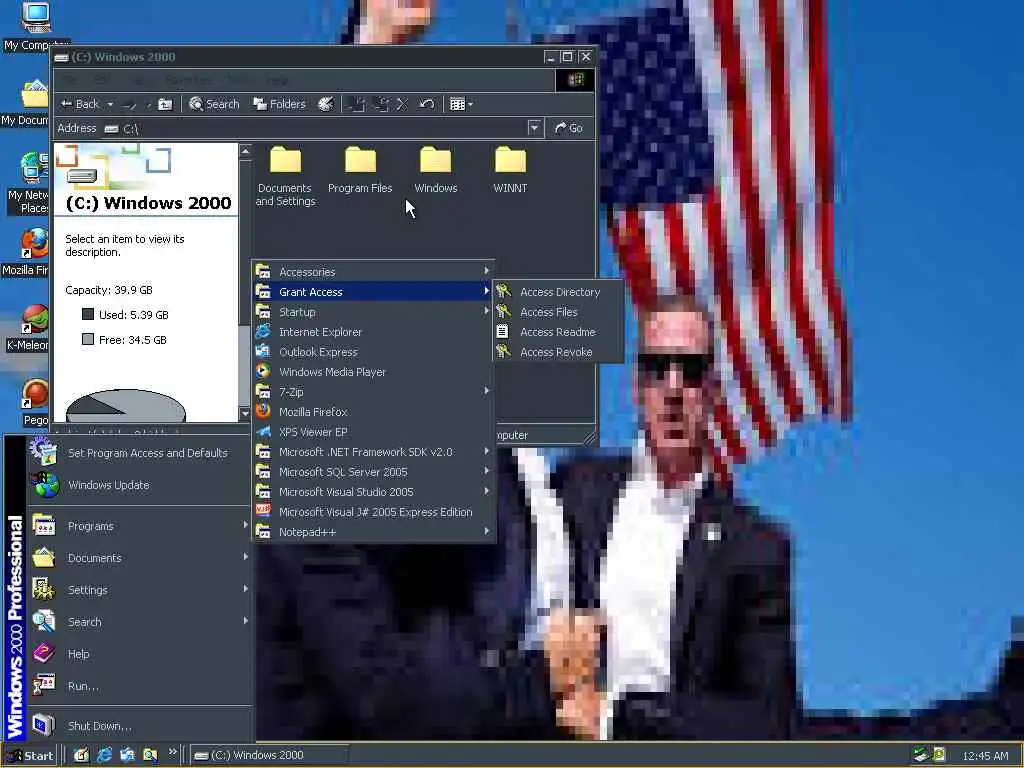Open XPS Viewer EP entry

[373, 432]
